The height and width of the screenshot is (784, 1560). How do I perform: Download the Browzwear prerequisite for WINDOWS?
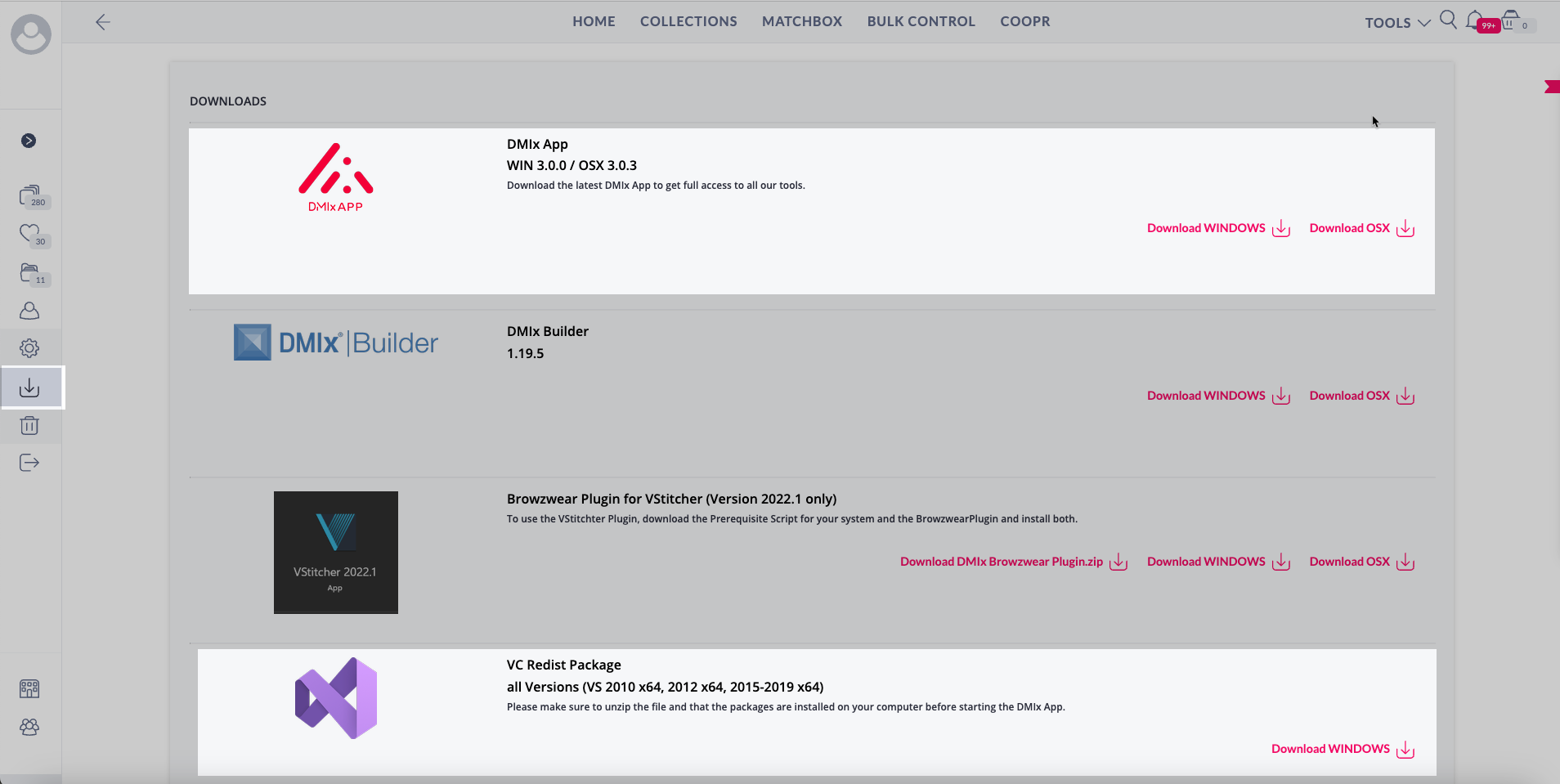1218,562
